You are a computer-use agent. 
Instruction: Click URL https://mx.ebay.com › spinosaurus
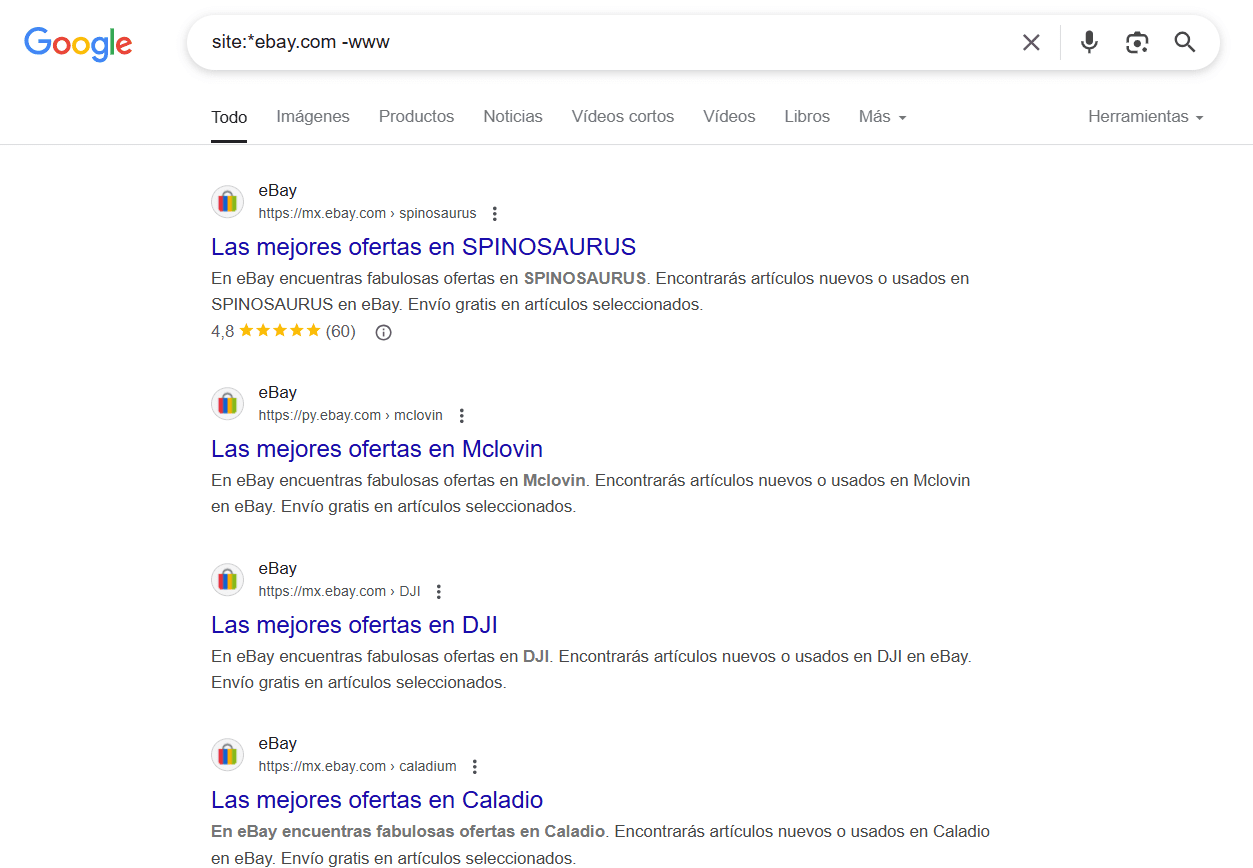point(367,214)
